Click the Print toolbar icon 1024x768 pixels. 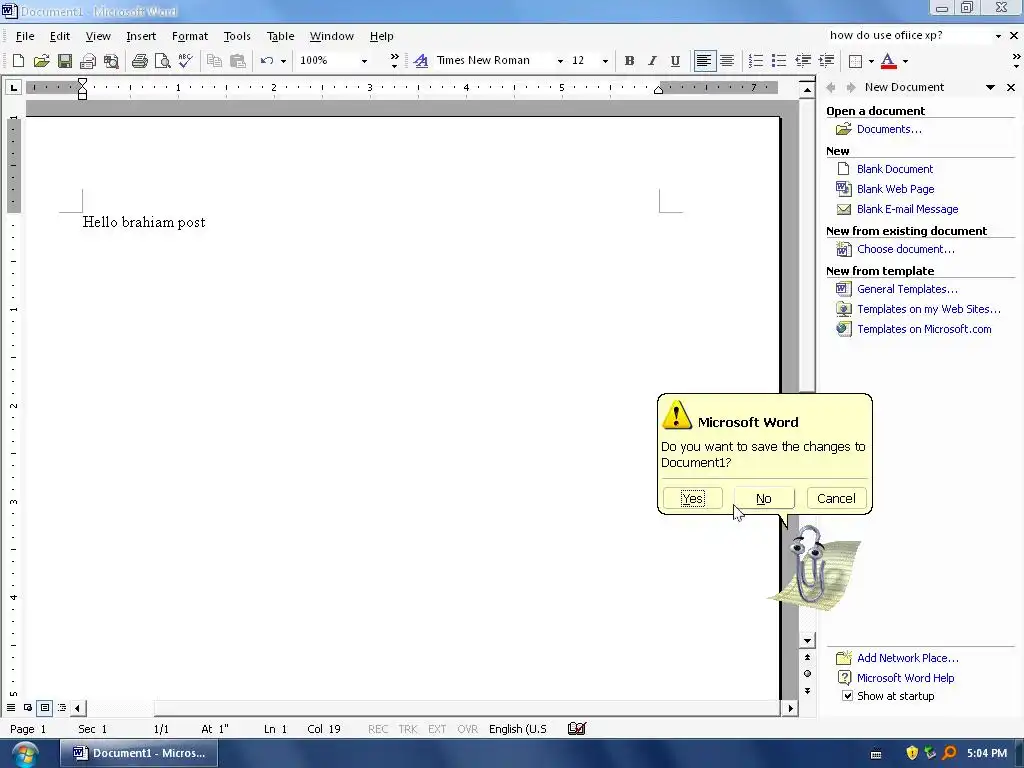click(x=140, y=61)
